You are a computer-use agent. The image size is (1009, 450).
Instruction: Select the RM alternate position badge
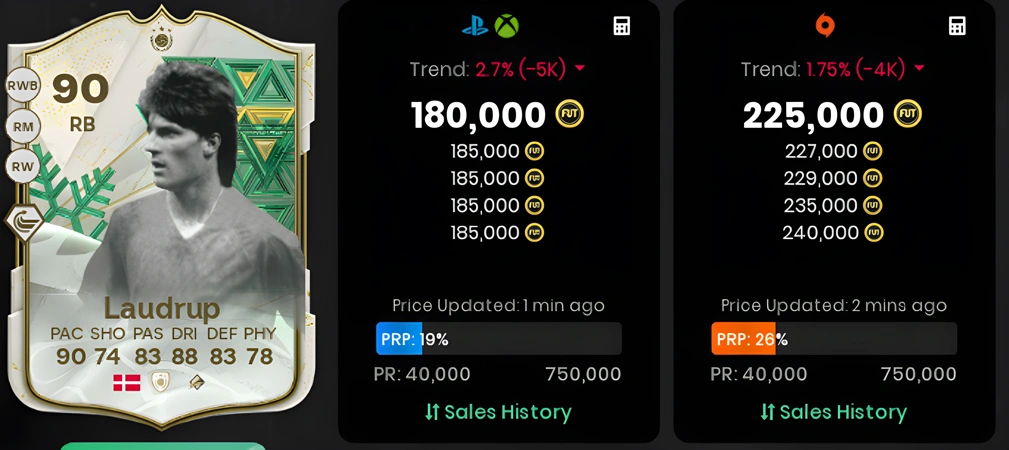tap(23, 127)
